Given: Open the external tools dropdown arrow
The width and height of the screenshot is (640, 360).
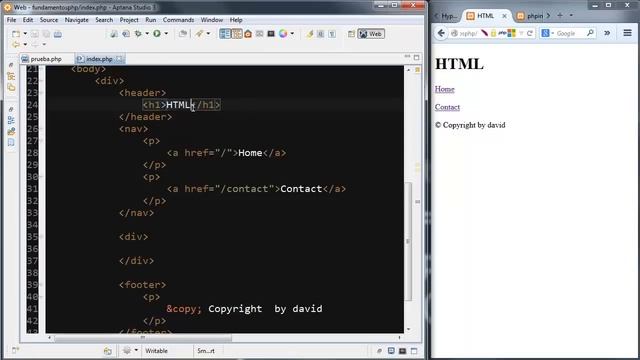Looking at the screenshot, I should [x=208, y=33].
